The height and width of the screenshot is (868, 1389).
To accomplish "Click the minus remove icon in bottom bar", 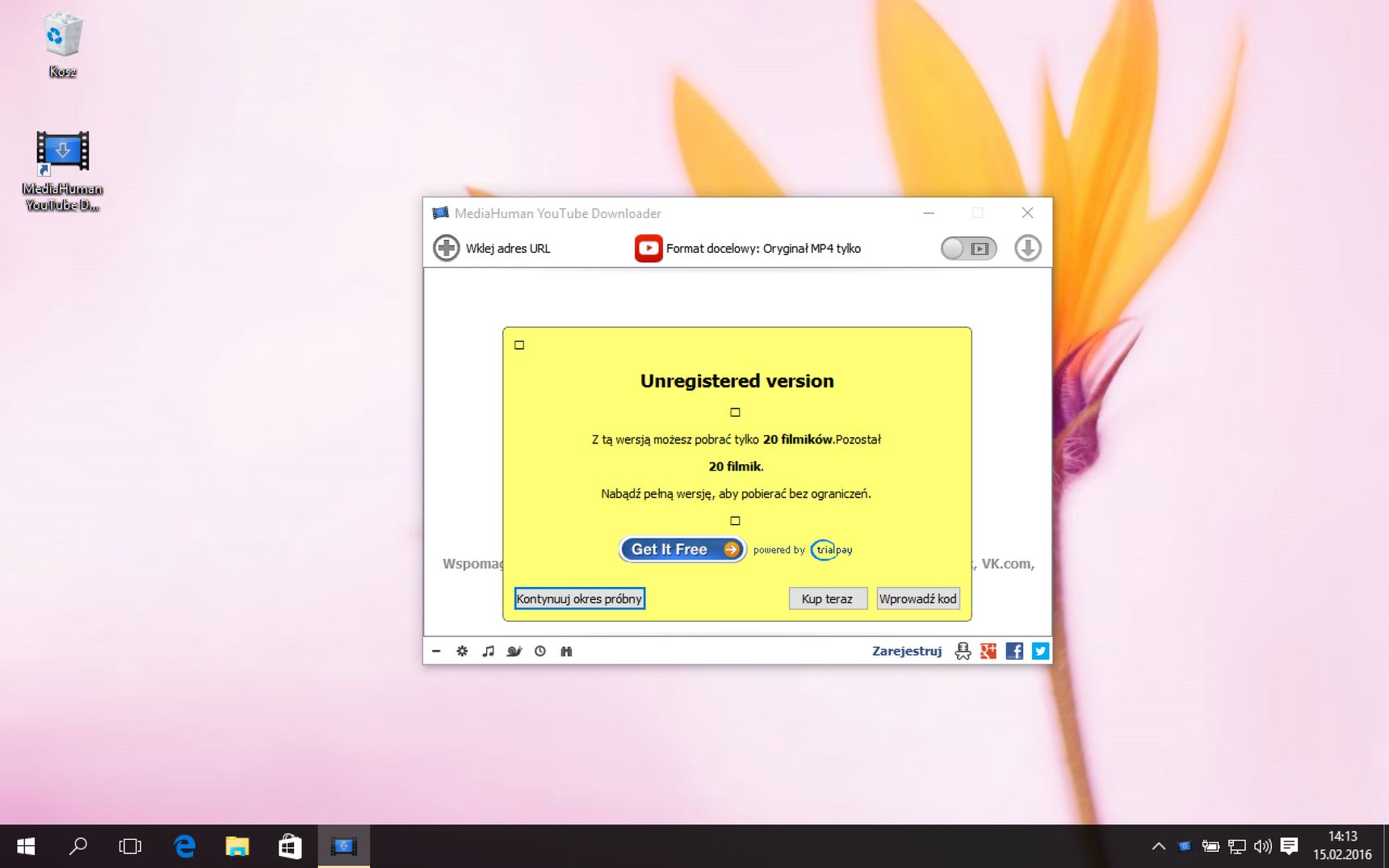I will (x=436, y=651).
